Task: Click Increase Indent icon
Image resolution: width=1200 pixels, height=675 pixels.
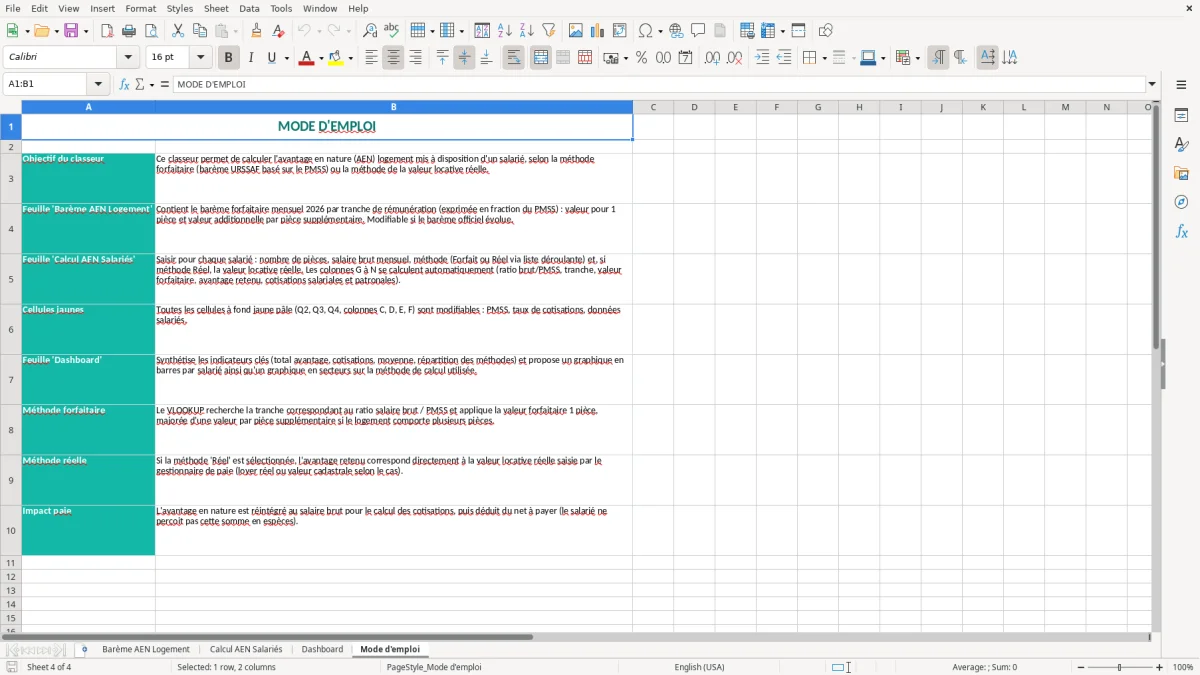Action: pyautogui.click(x=762, y=58)
